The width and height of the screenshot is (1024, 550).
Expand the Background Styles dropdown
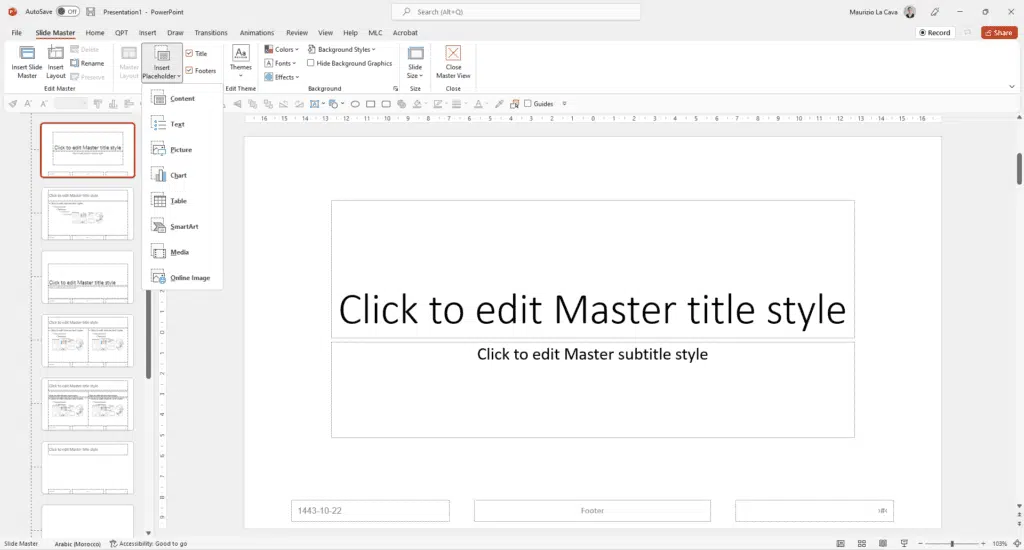click(x=341, y=49)
